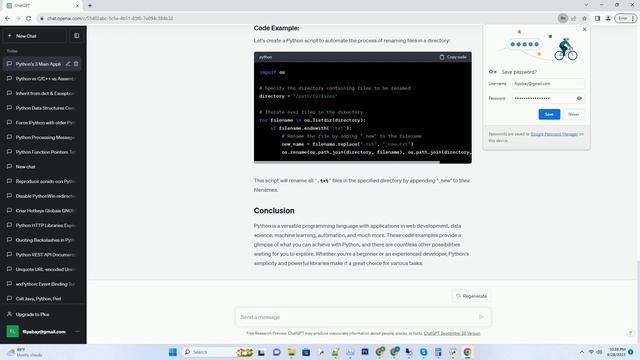Viewport: 640px width, 360px height.
Task: Click the password key icon in address bar
Action: tap(562, 18)
